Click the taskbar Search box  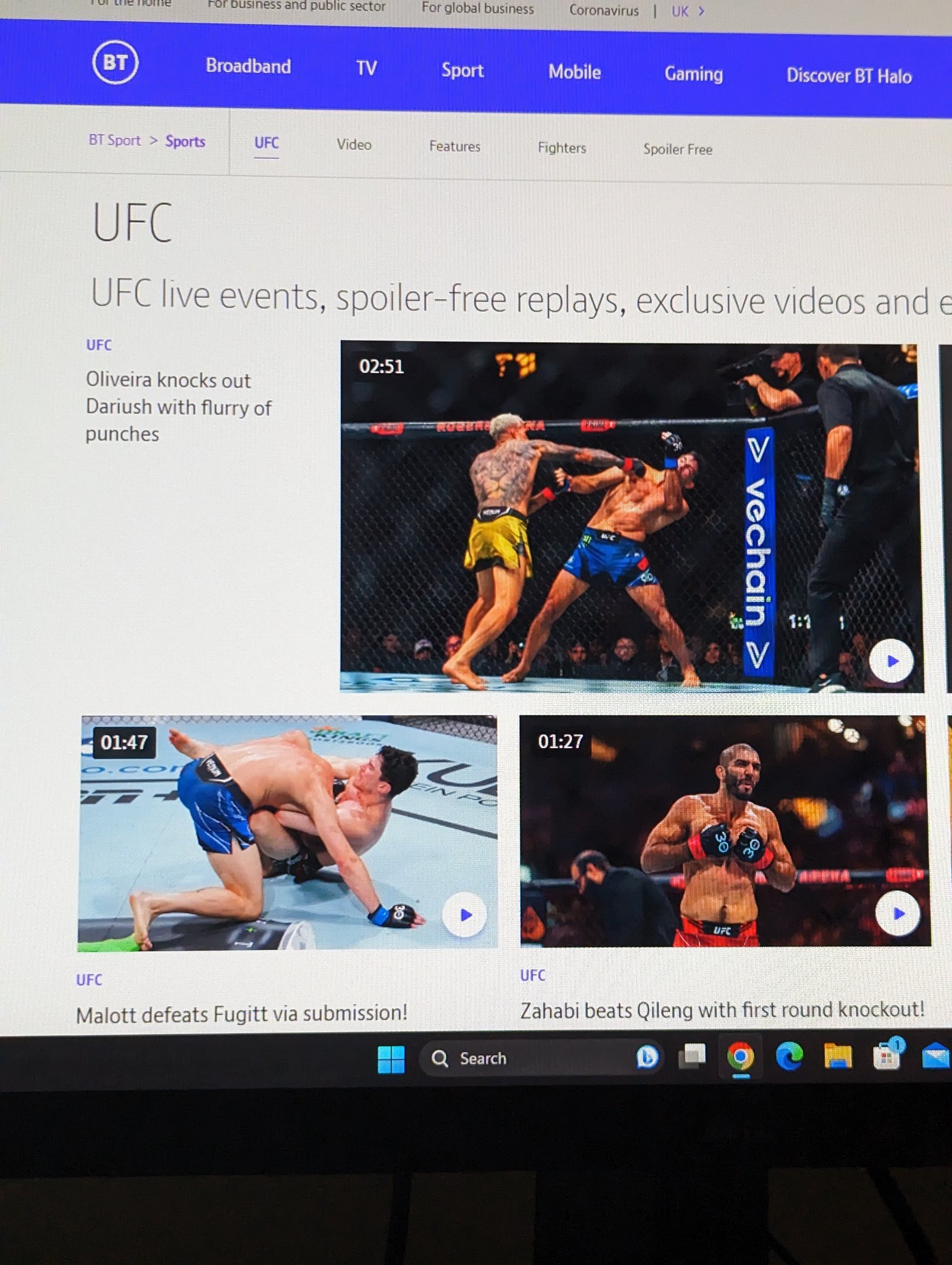541,1058
